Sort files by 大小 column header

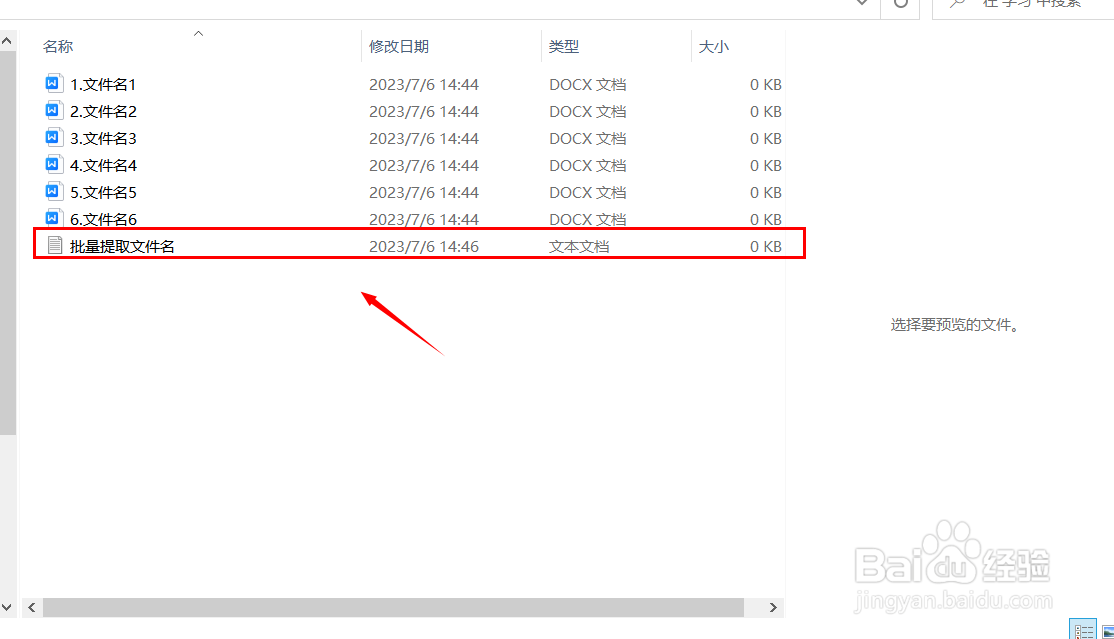tap(714, 47)
